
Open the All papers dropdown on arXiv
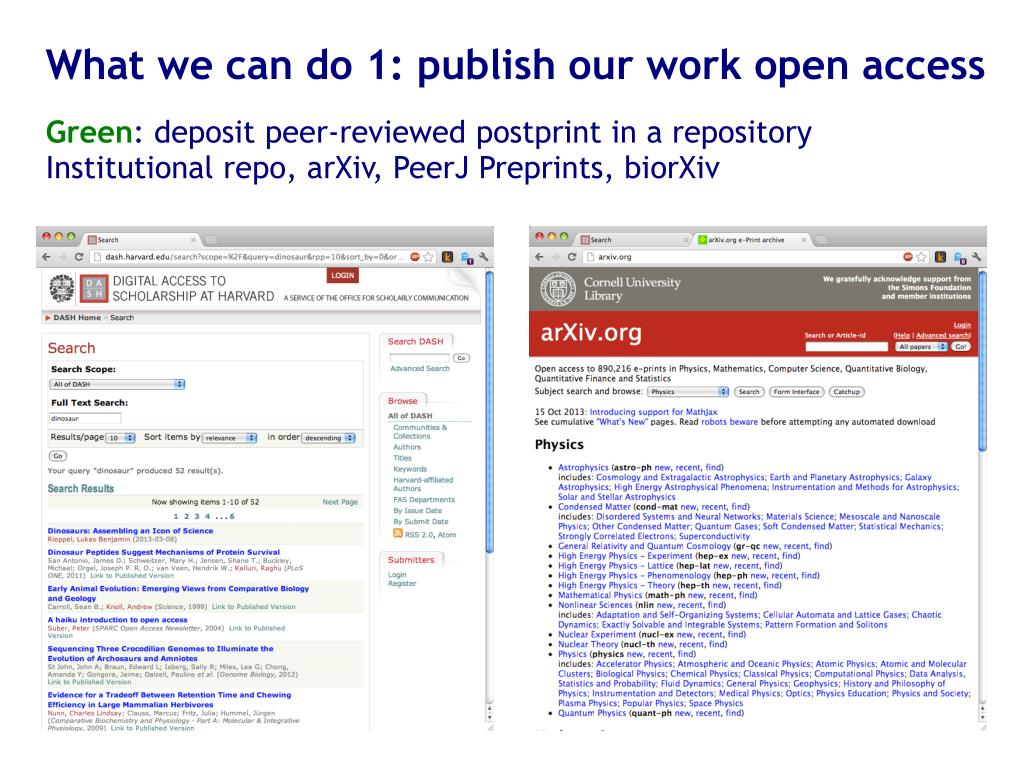pos(921,346)
